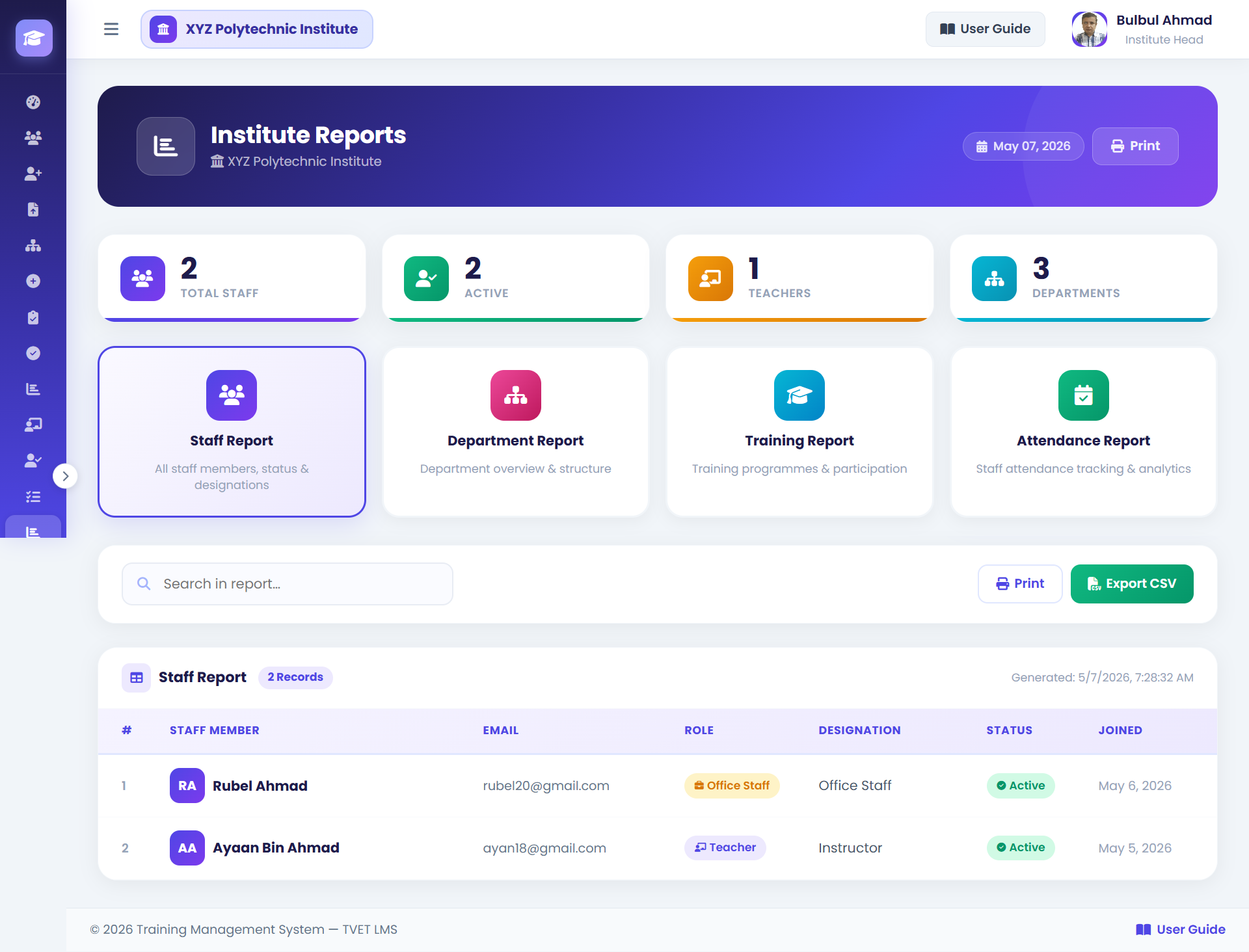
Task: Click the Export CSV button
Action: pos(1132,584)
